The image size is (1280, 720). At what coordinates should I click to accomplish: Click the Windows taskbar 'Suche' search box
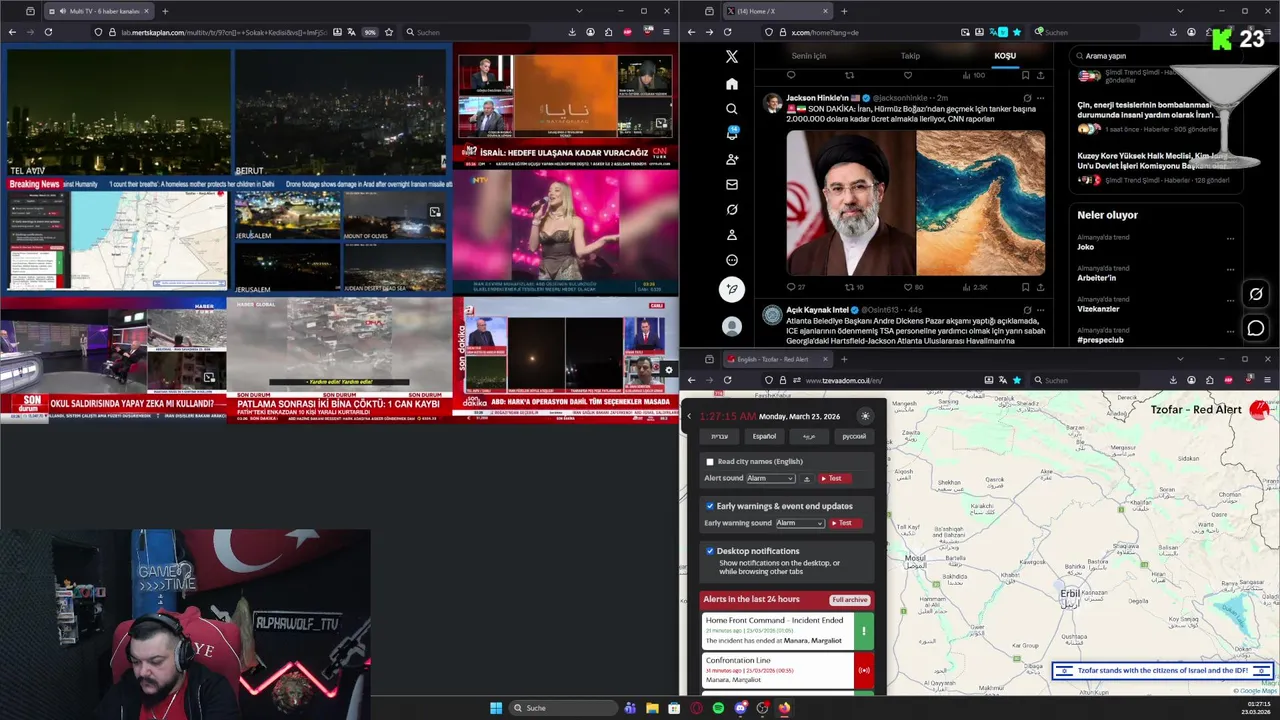[563, 708]
